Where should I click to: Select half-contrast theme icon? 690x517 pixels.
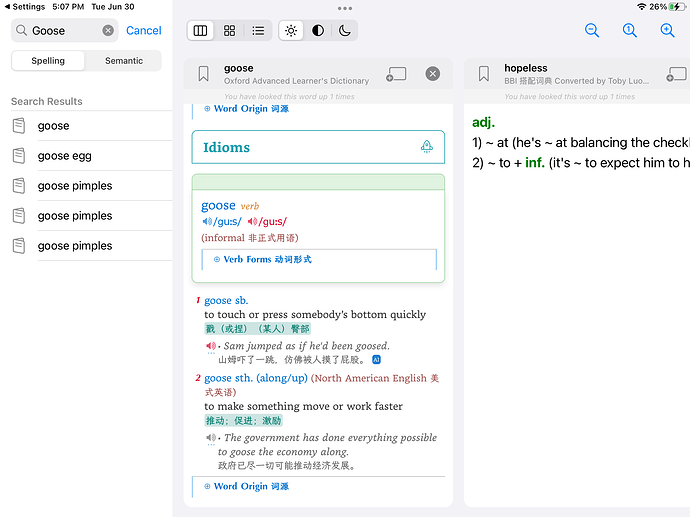[318, 31]
